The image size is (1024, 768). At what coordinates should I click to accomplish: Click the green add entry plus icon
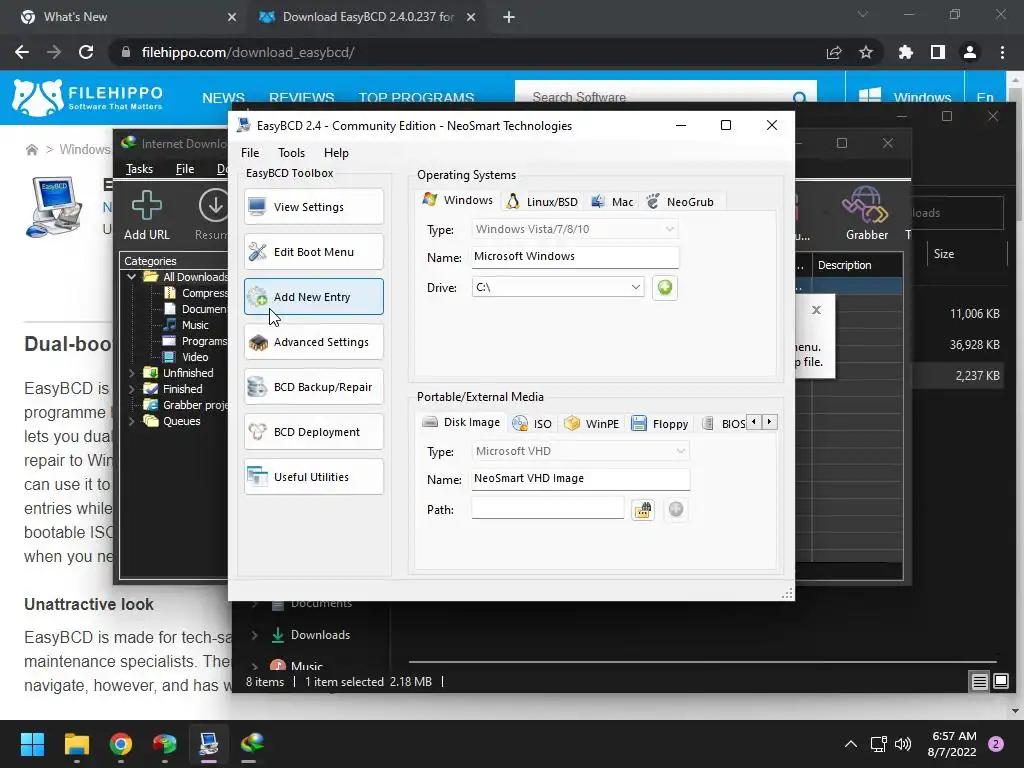[x=665, y=287]
